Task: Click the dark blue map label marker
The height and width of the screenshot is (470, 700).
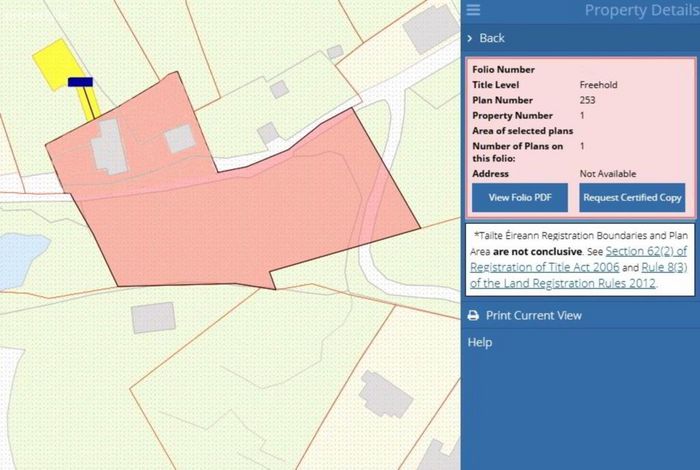Action: 80,82
